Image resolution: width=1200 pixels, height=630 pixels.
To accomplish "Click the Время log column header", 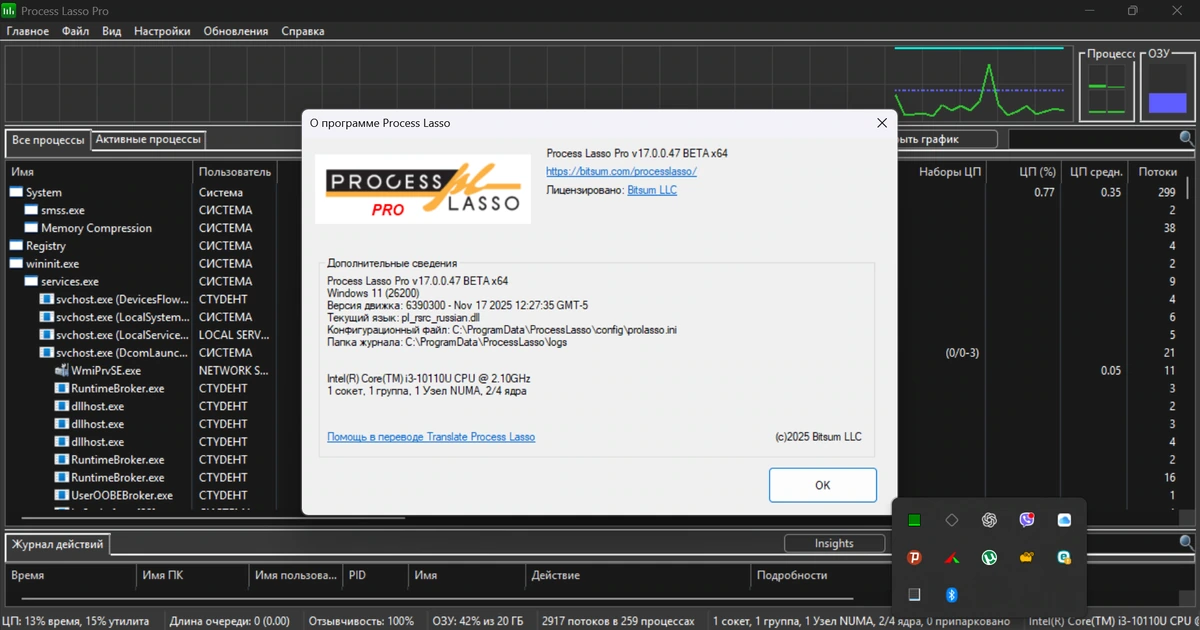I will pyautogui.click(x=70, y=575).
